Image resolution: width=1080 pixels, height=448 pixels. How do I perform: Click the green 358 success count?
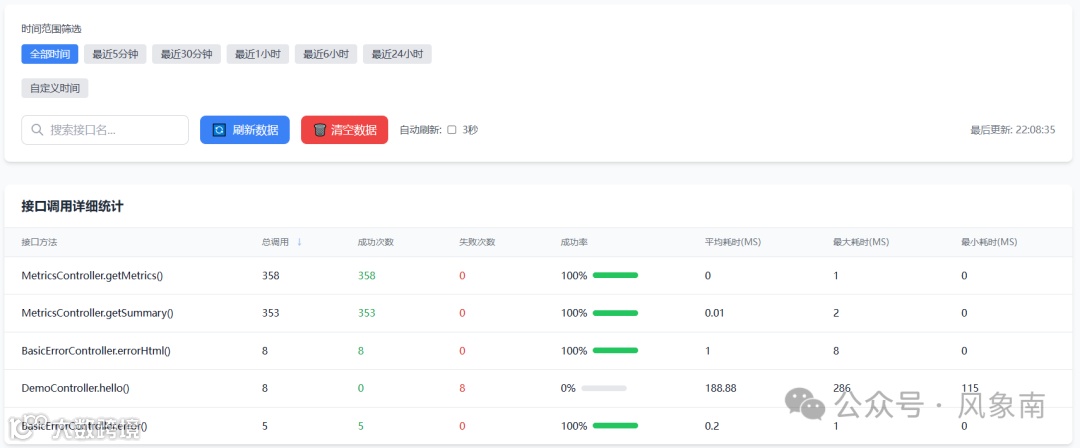tap(366, 276)
